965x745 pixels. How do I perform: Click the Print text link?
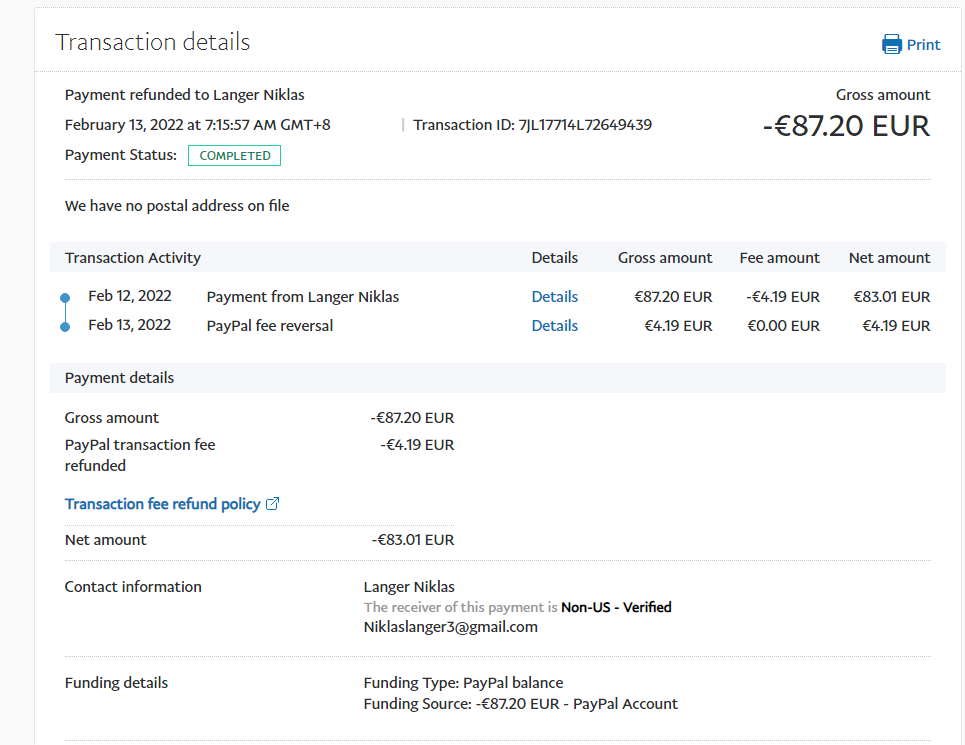click(923, 45)
